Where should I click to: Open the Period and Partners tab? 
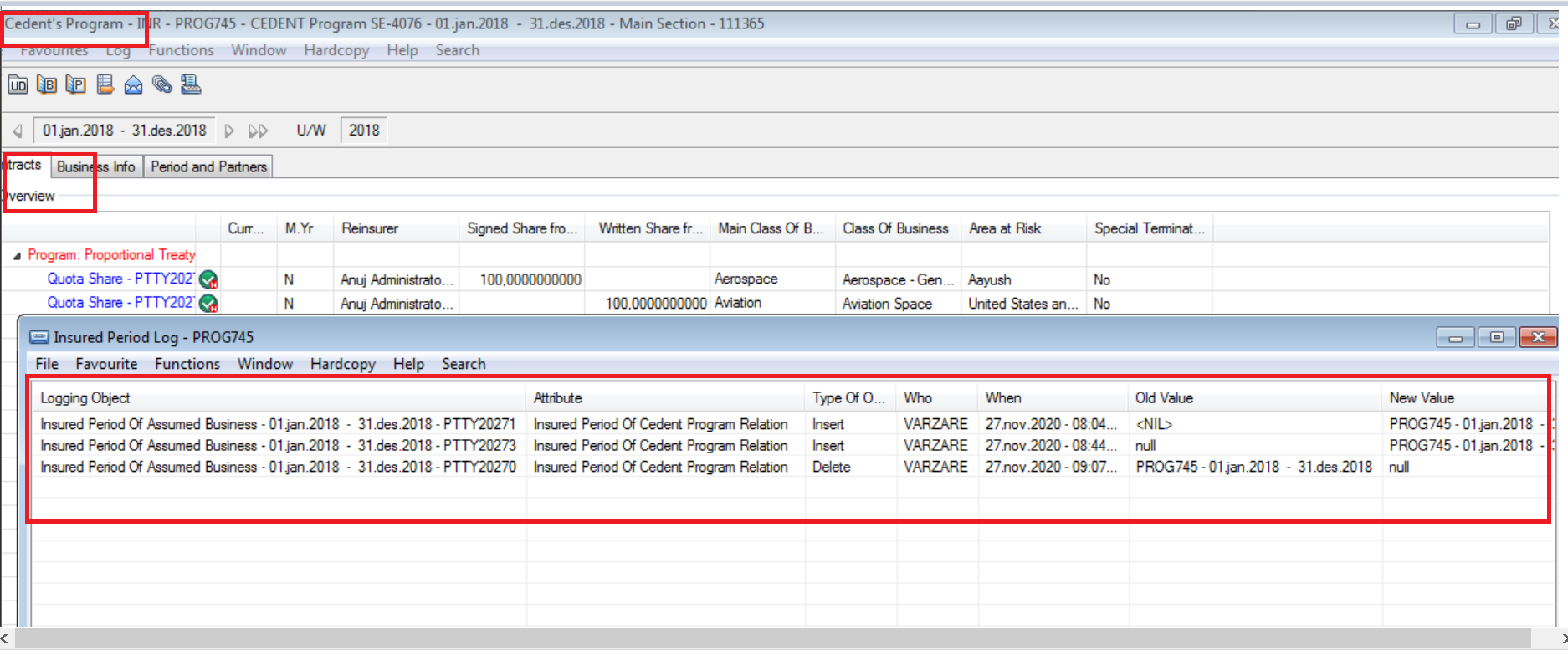208,166
